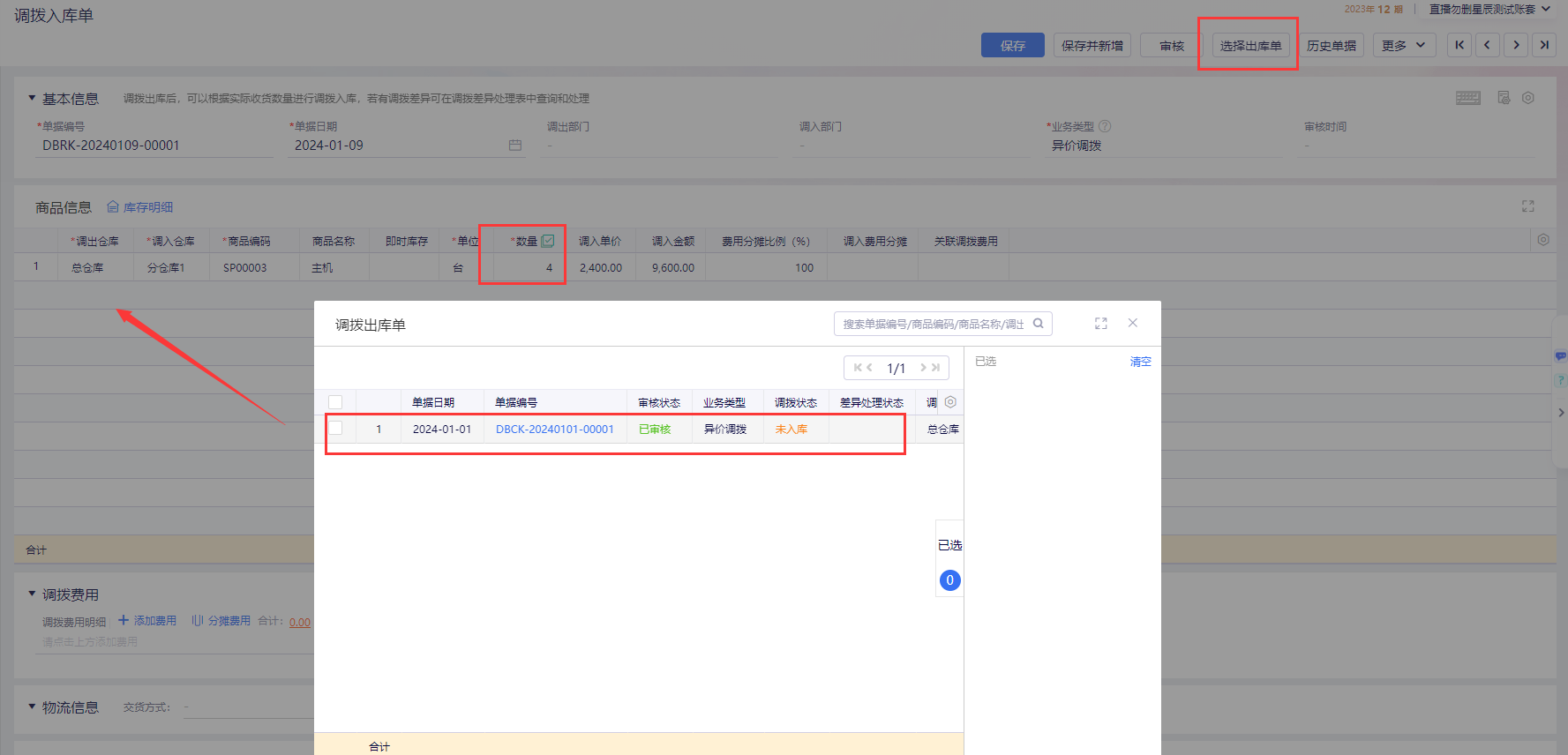Click keyboard shortcut icon in 基本信息
The image size is (1568, 755).
click(1468, 98)
